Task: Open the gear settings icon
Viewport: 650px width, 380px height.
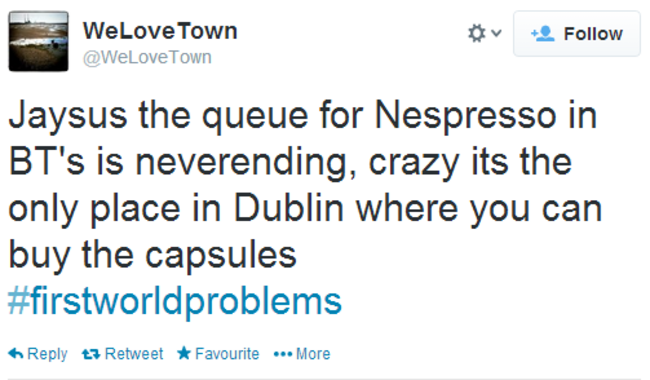Action: click(476, 33)
